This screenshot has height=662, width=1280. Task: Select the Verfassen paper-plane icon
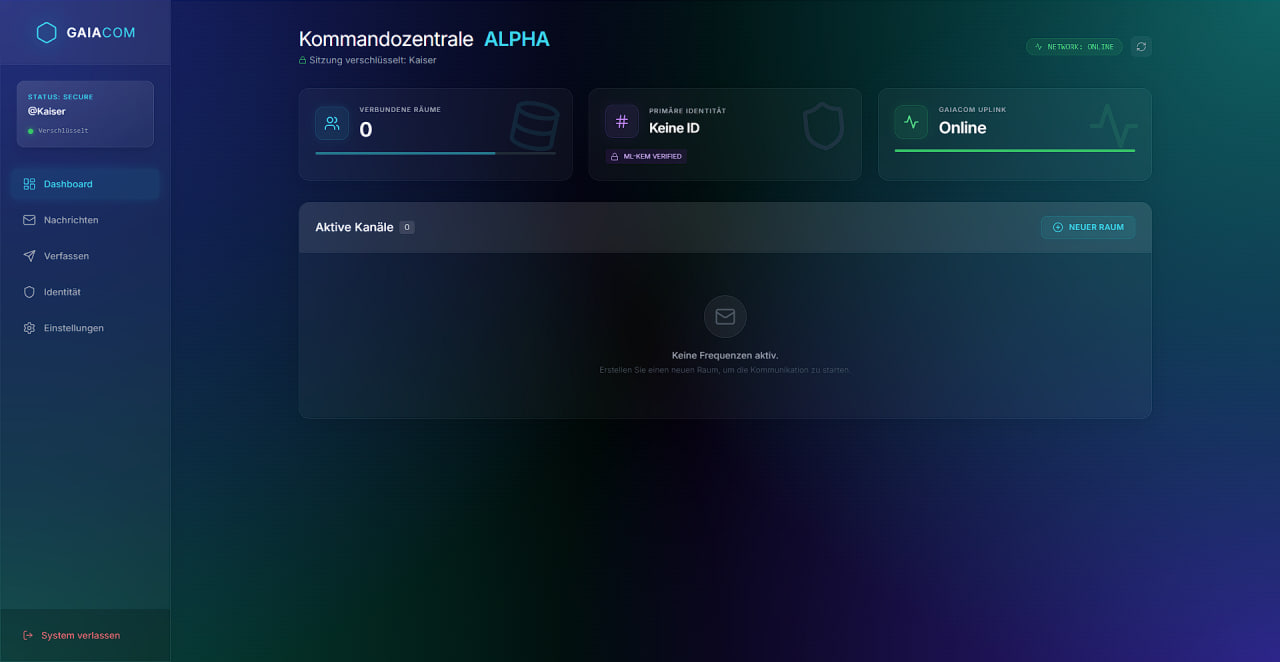pos(31,255)
